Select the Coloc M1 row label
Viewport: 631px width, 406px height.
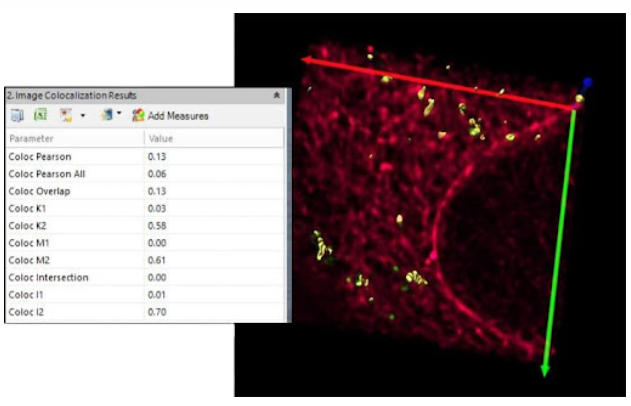tap(29, 243)
